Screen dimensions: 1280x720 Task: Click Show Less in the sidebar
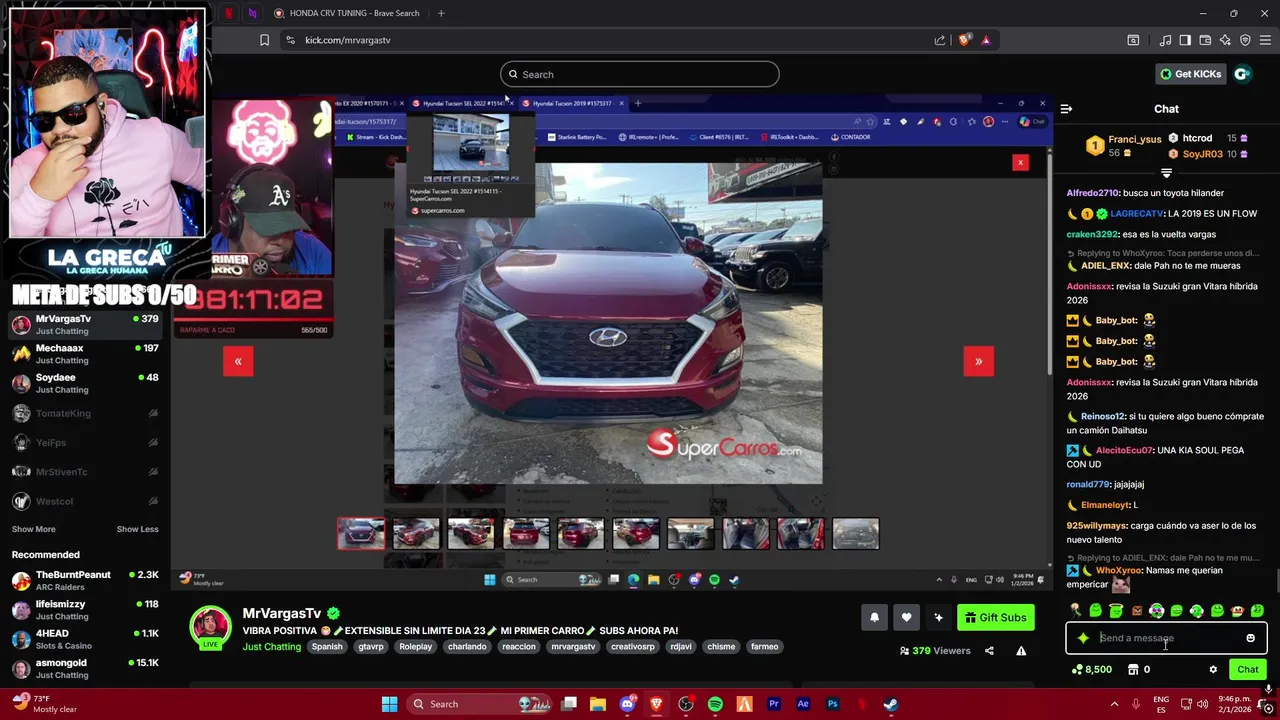pos(137,529)
